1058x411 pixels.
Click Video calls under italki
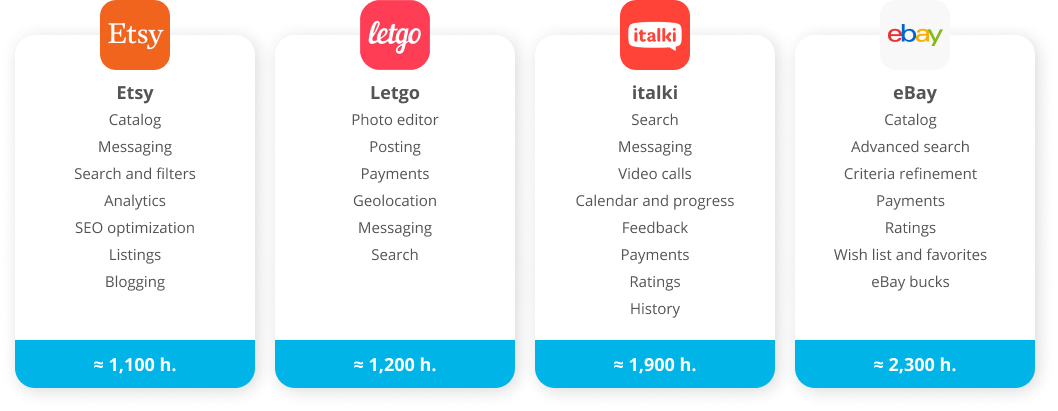[x=655, y=174]
